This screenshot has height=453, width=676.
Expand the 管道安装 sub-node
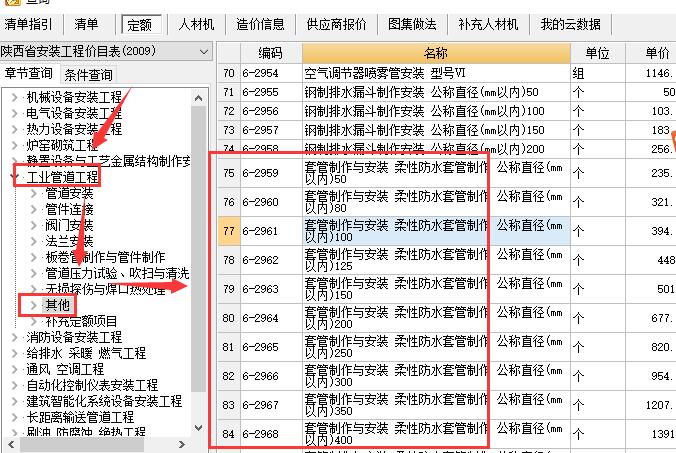pos(34,194)
